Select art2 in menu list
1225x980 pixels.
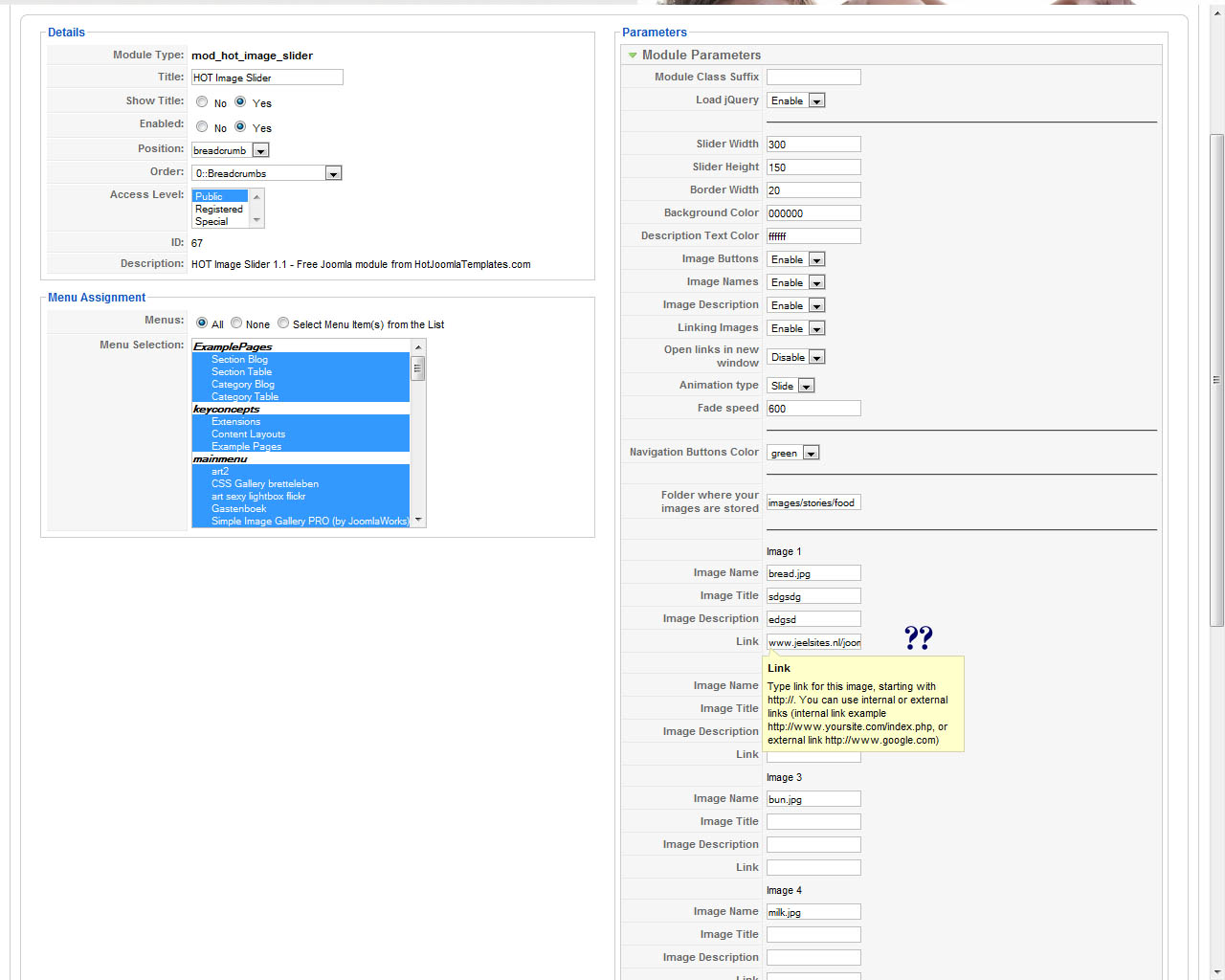[x=301, y=471]
